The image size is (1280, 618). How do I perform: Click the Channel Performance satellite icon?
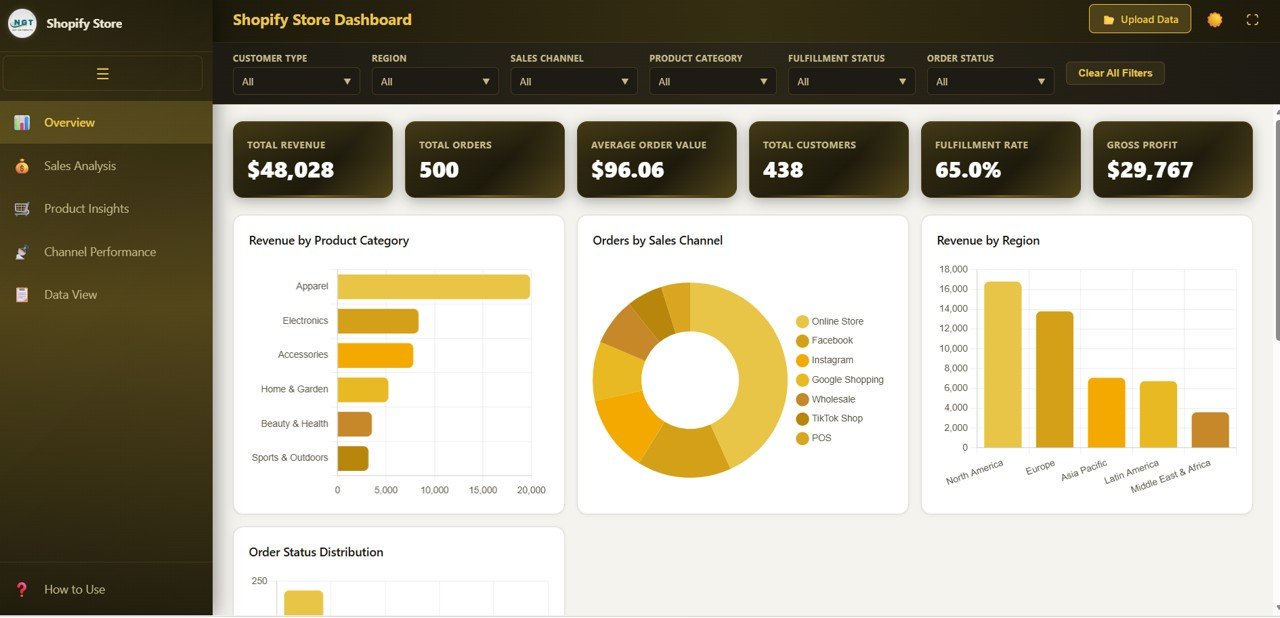point(21,251)
